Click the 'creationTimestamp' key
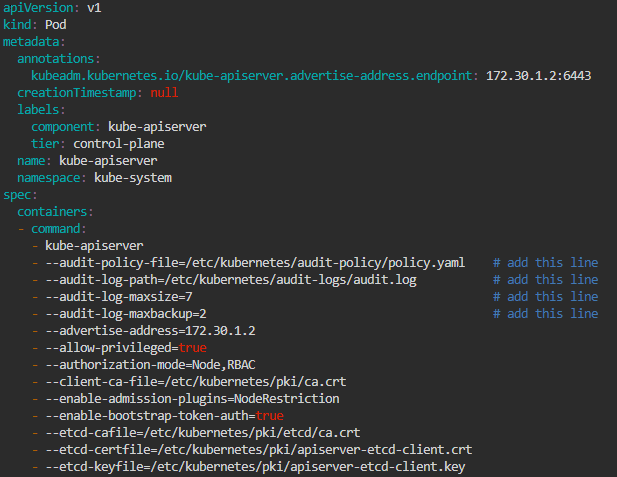 tap(77, 92)
